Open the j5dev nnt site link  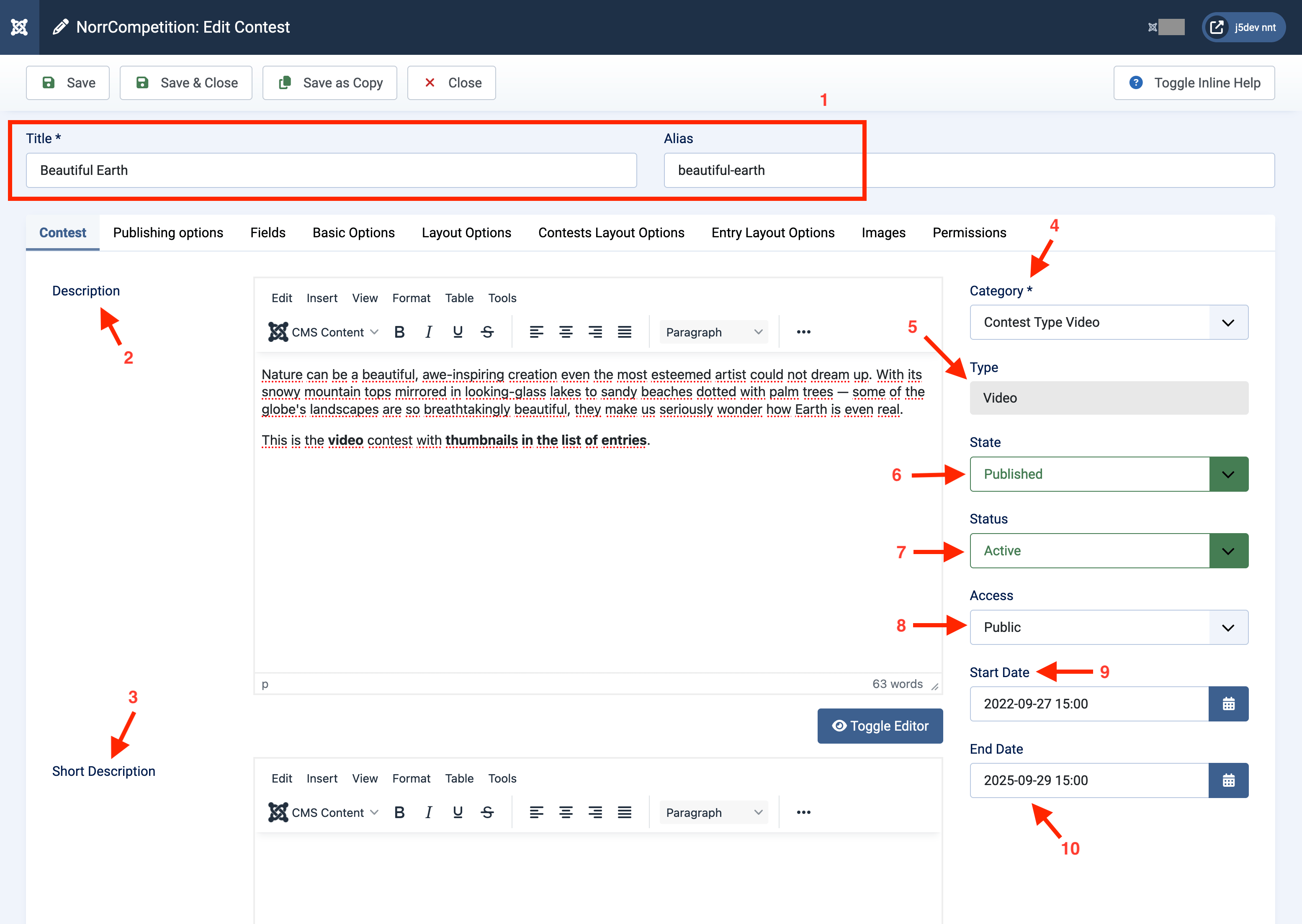tap(1243, 27)
